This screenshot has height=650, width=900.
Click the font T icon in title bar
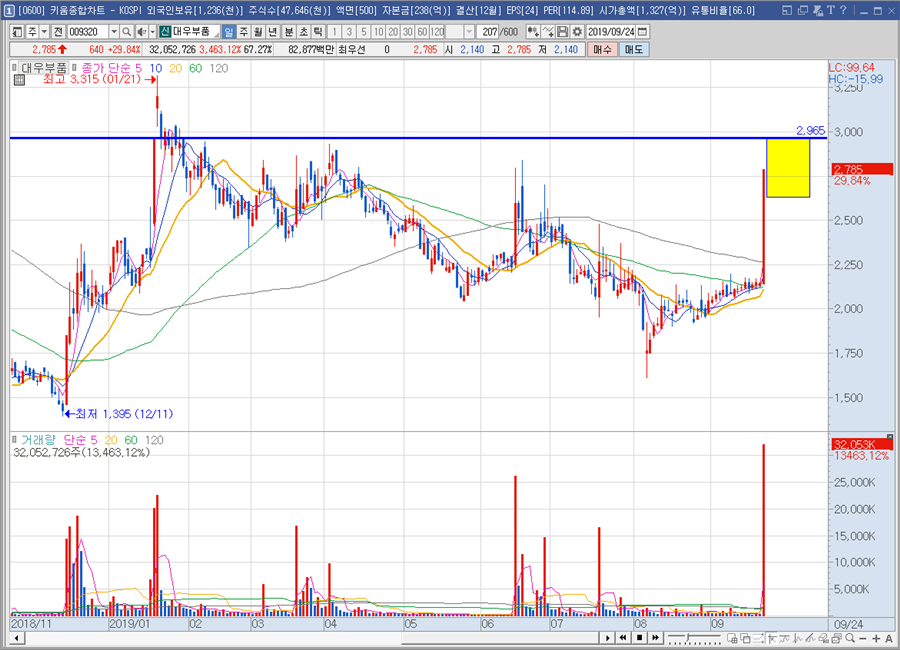[x=830, y=10]
